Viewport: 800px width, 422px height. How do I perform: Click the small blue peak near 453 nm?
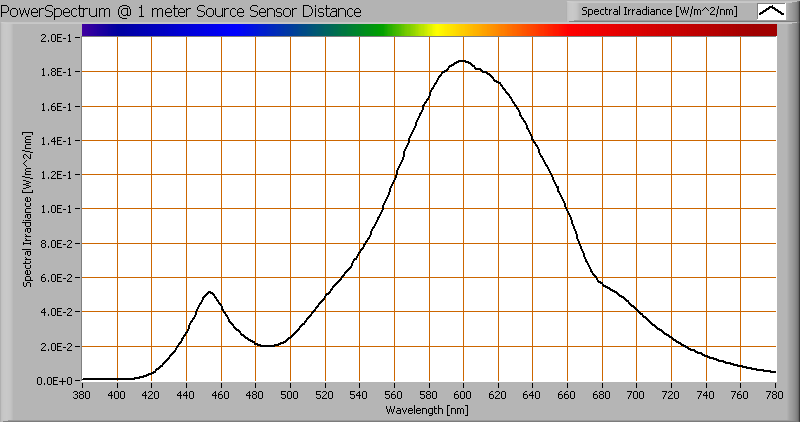pos(209,292)
